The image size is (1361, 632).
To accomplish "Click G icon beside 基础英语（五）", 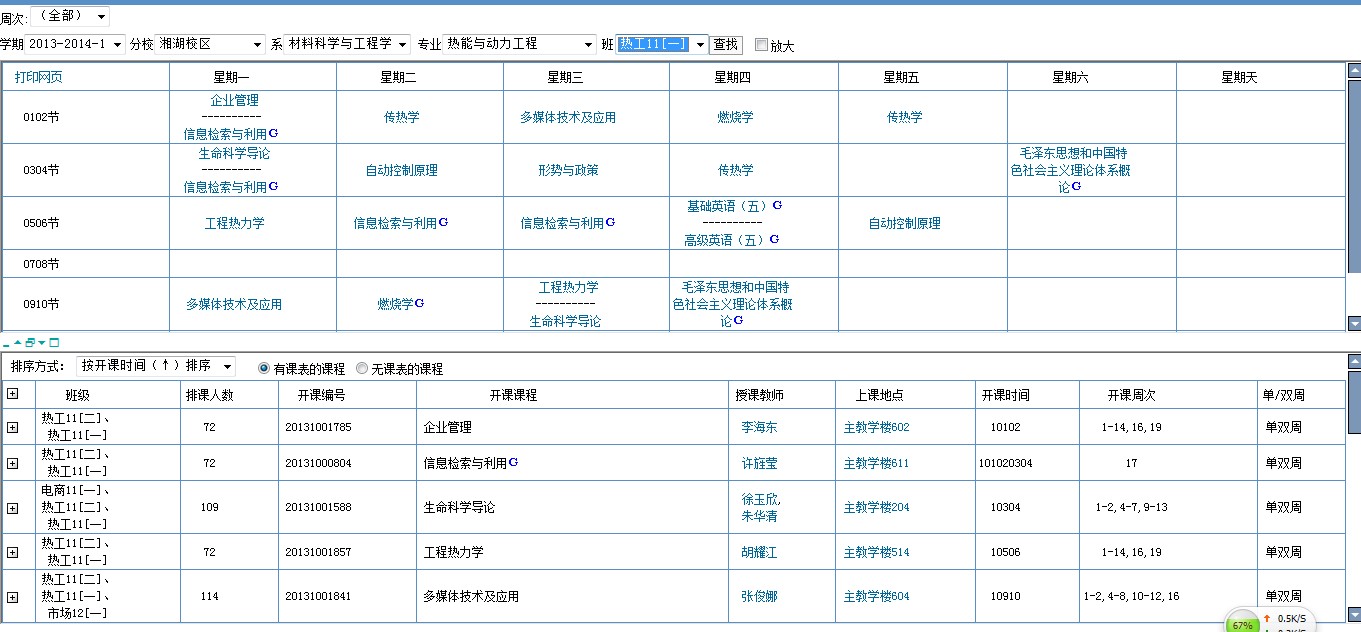I will [x=777, y=205].
